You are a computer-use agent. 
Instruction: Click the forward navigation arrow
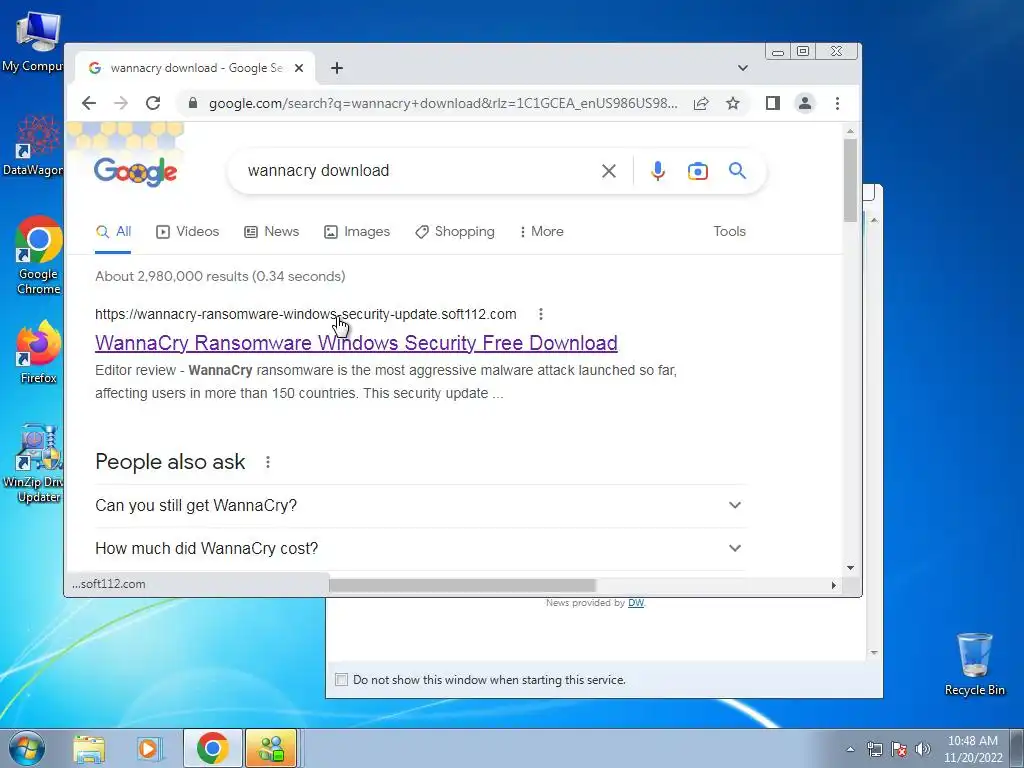click(121, 103)
